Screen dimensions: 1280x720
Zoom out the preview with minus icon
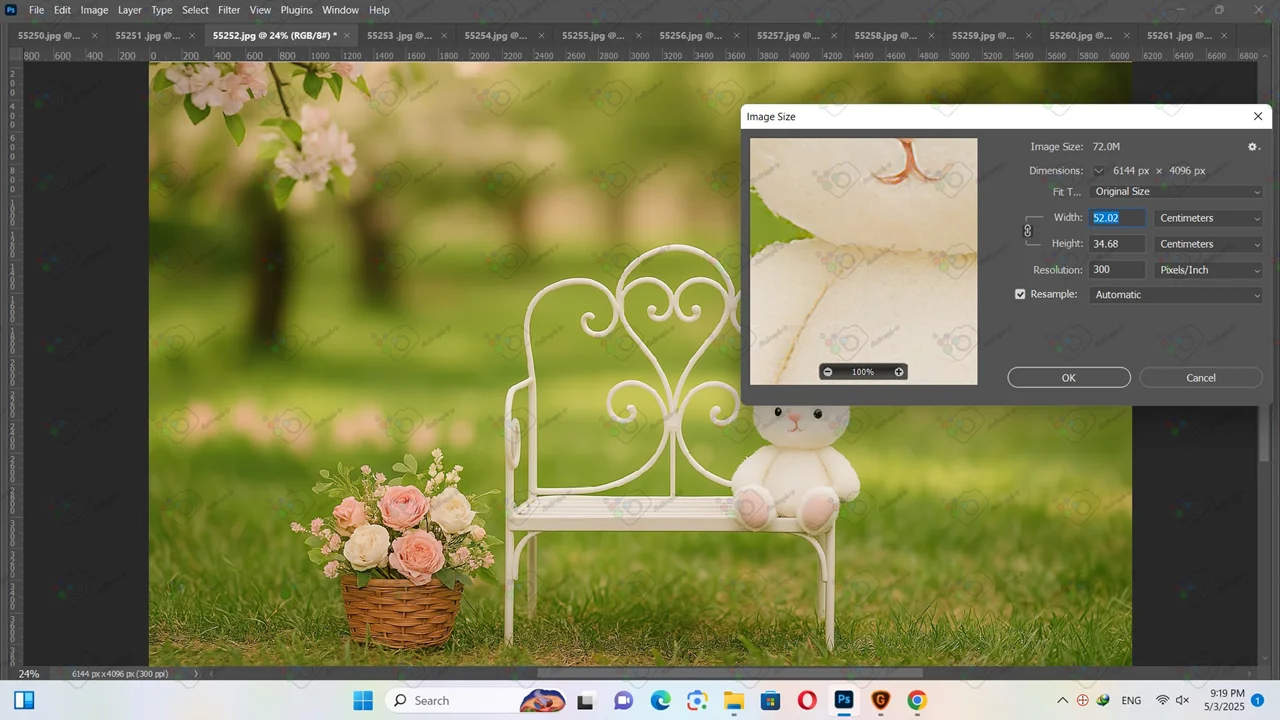(828, 372)
